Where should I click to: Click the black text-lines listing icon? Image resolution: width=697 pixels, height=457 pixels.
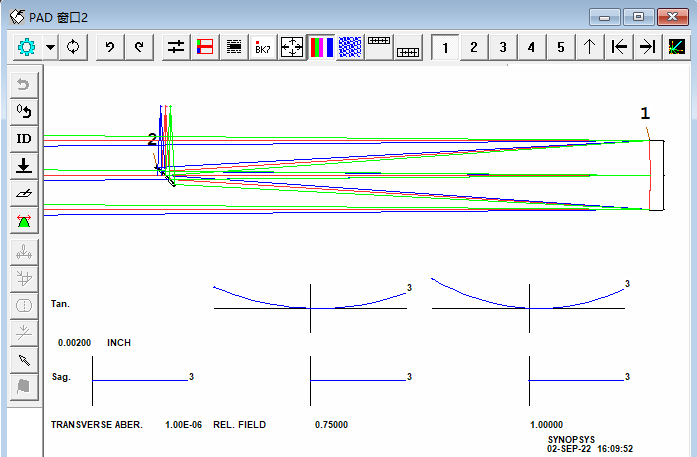[x=234, y=47]
